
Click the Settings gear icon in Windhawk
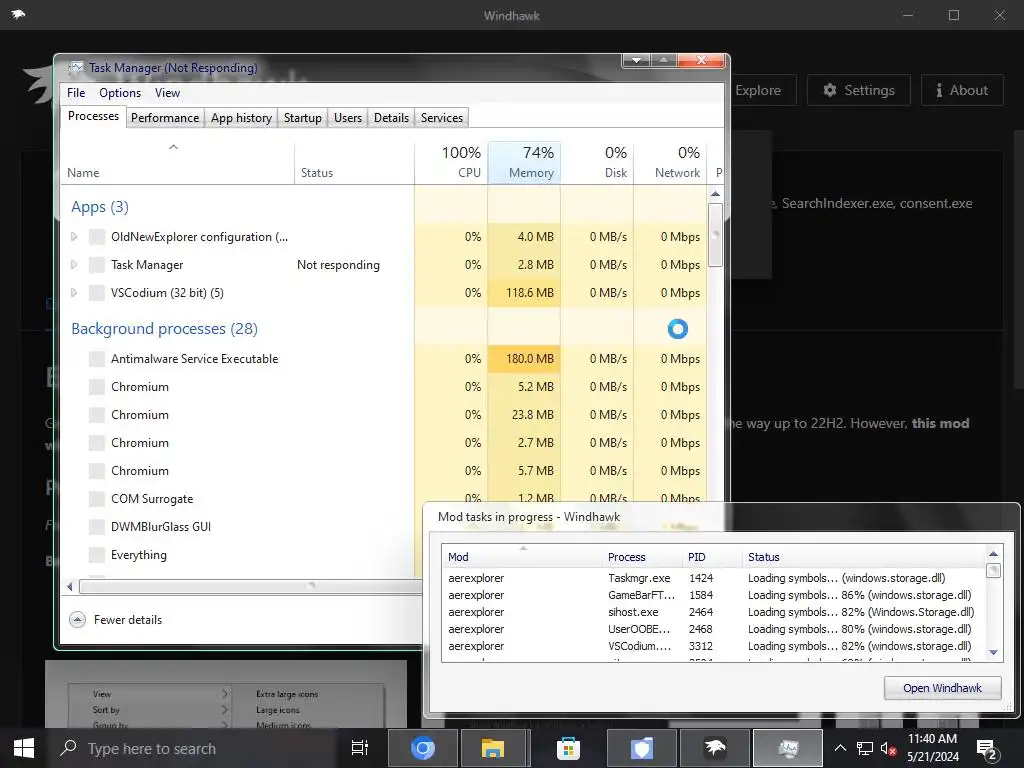[829, 90]
